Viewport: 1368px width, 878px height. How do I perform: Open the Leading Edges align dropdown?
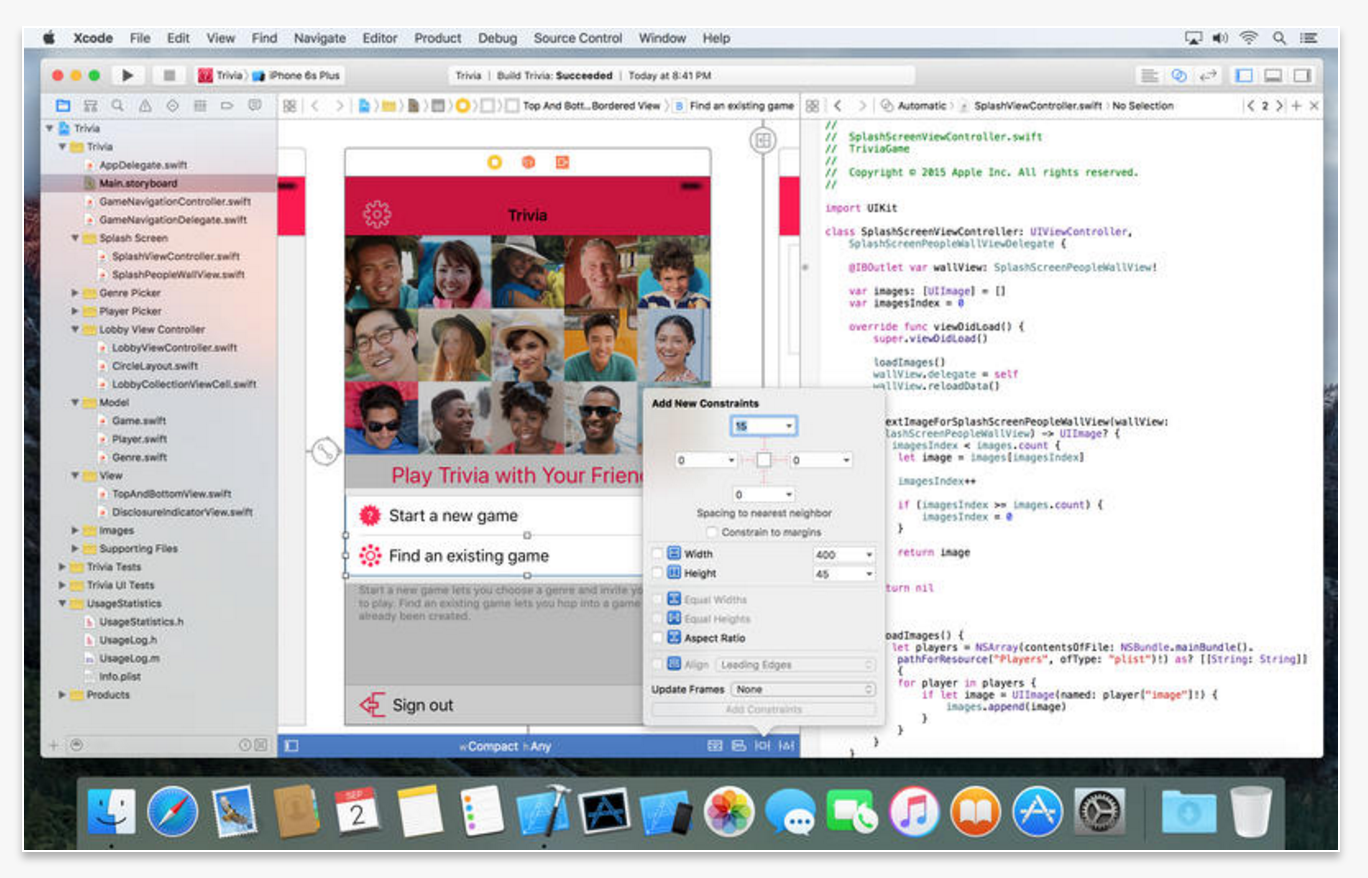click(x=796, y=664)
